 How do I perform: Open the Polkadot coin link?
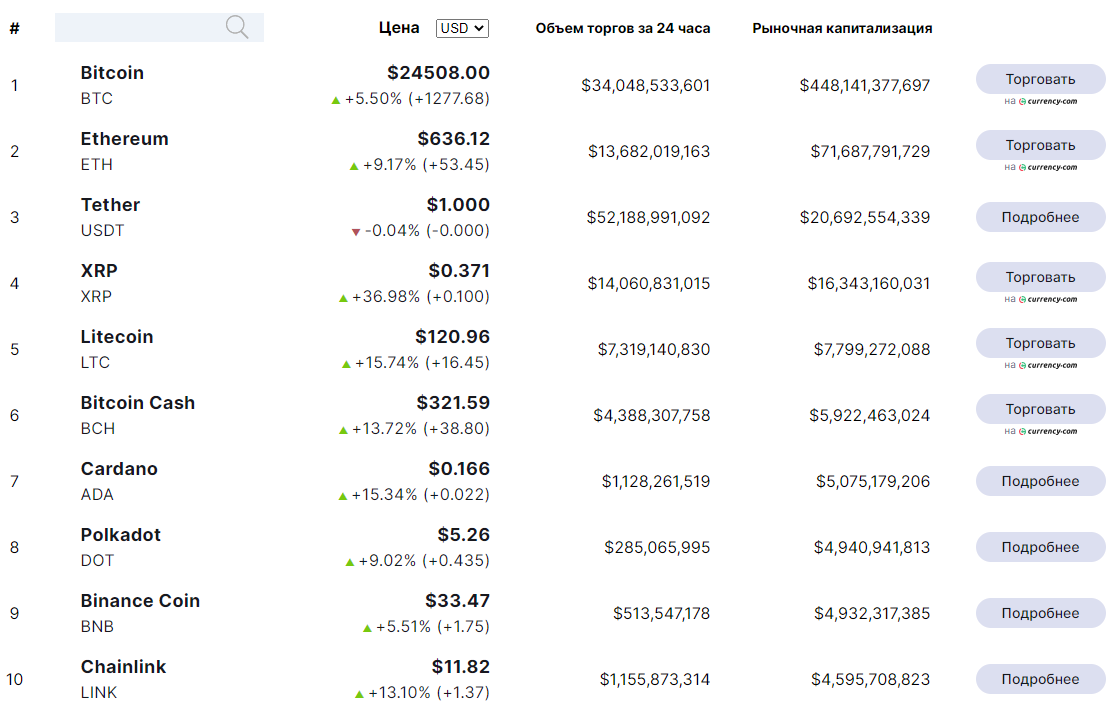pos(120,535)
